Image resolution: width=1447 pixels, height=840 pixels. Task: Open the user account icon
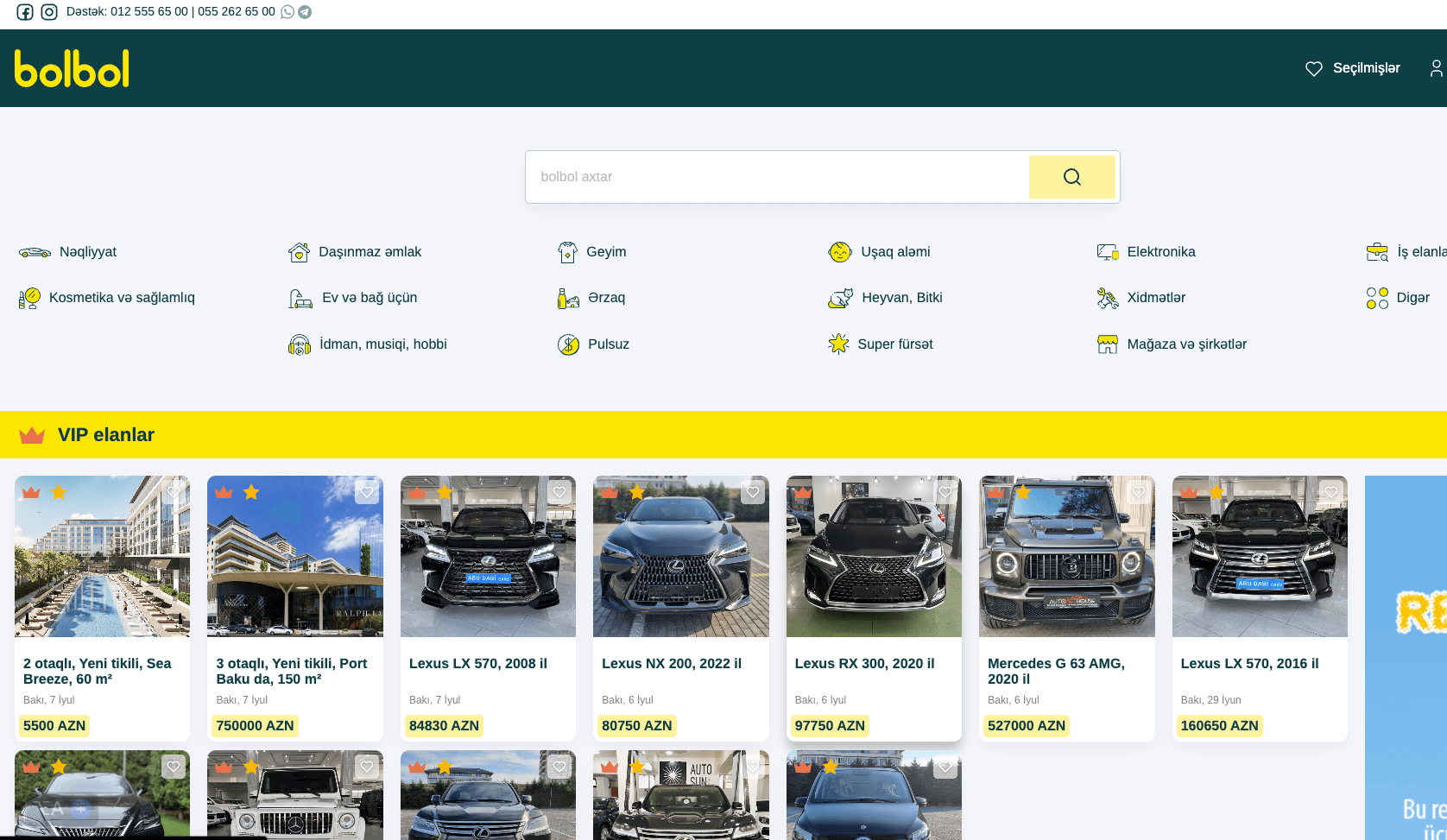click(x=1436, y=68)
